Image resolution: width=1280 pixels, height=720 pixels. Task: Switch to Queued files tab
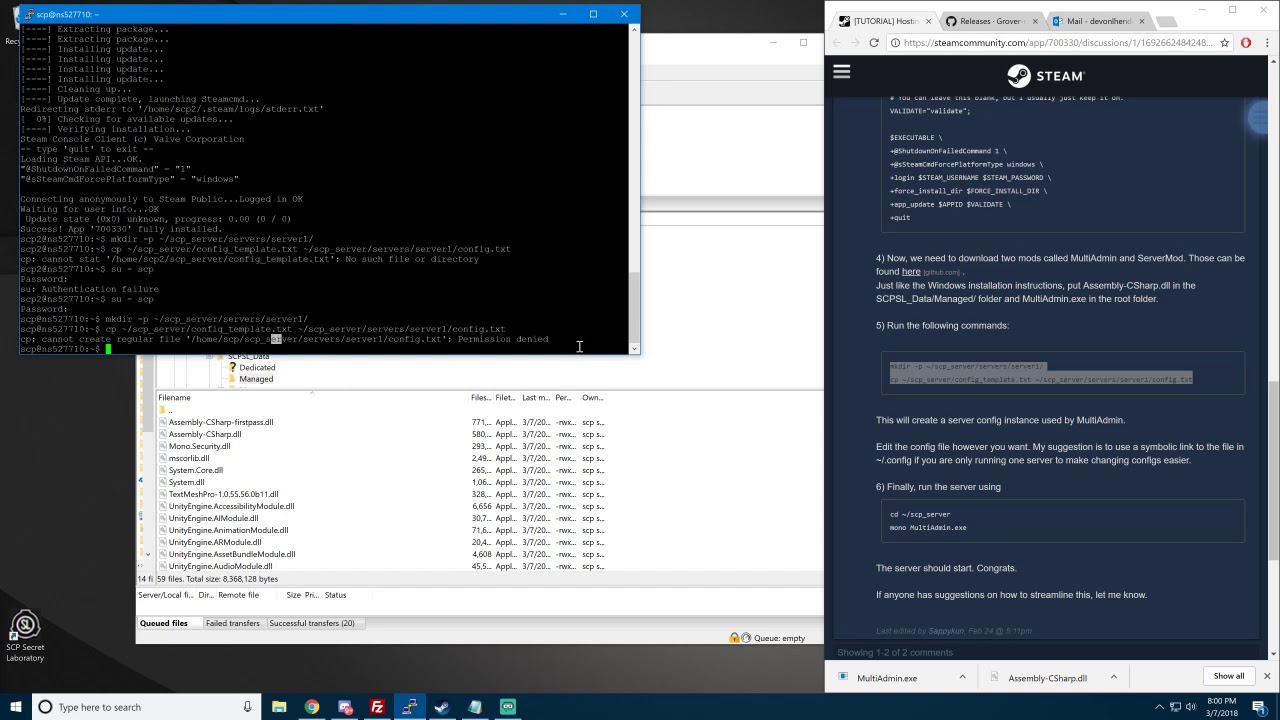coord(164,623)
